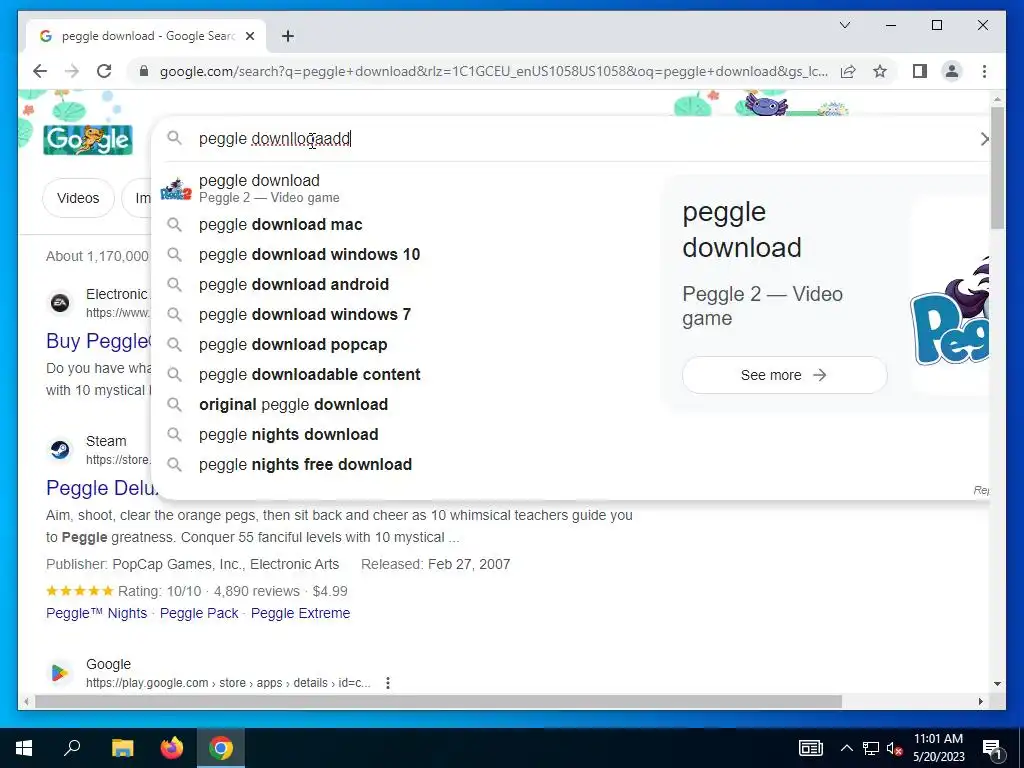
Task: Click the See more button
Action: 784,375
